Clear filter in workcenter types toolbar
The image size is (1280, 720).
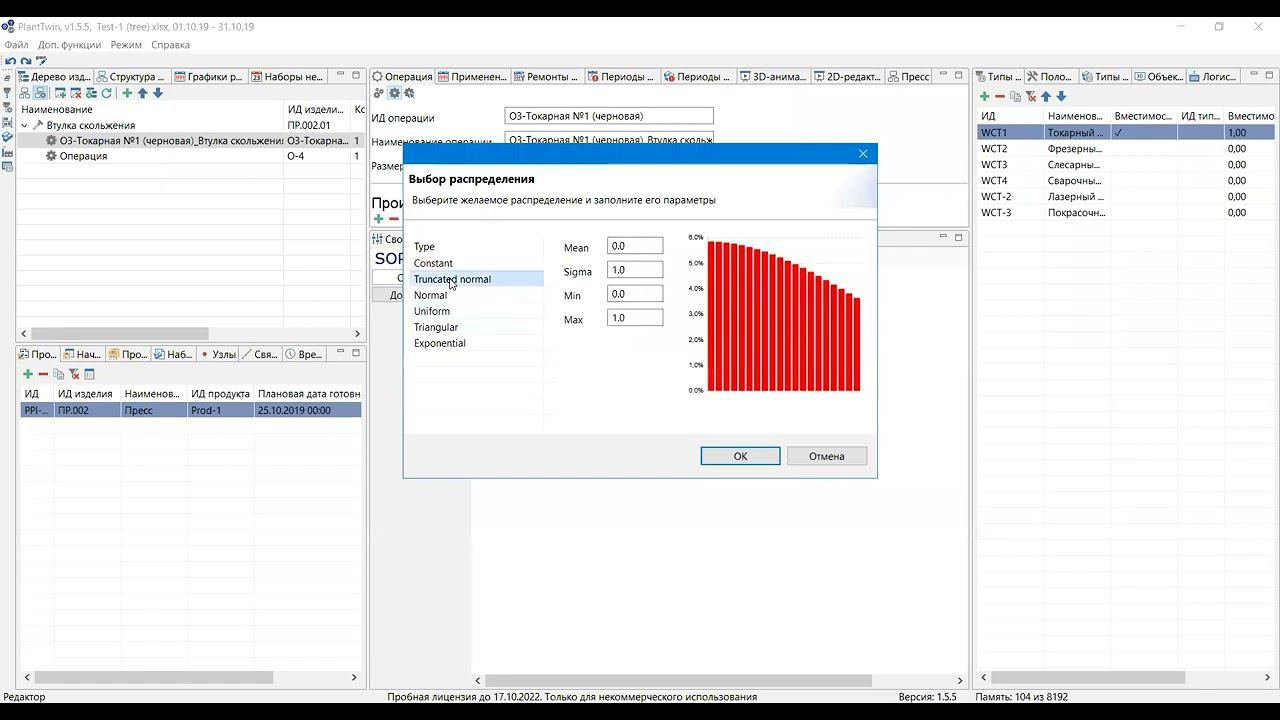1030,96
